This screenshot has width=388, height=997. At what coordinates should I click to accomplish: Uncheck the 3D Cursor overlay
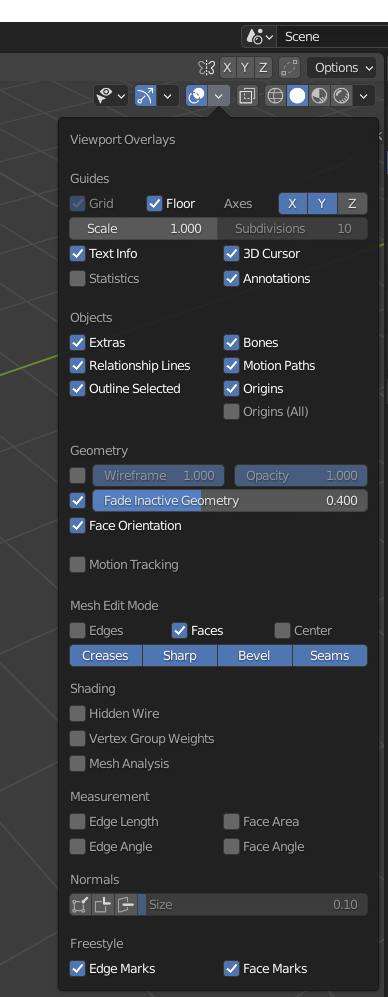232,254
